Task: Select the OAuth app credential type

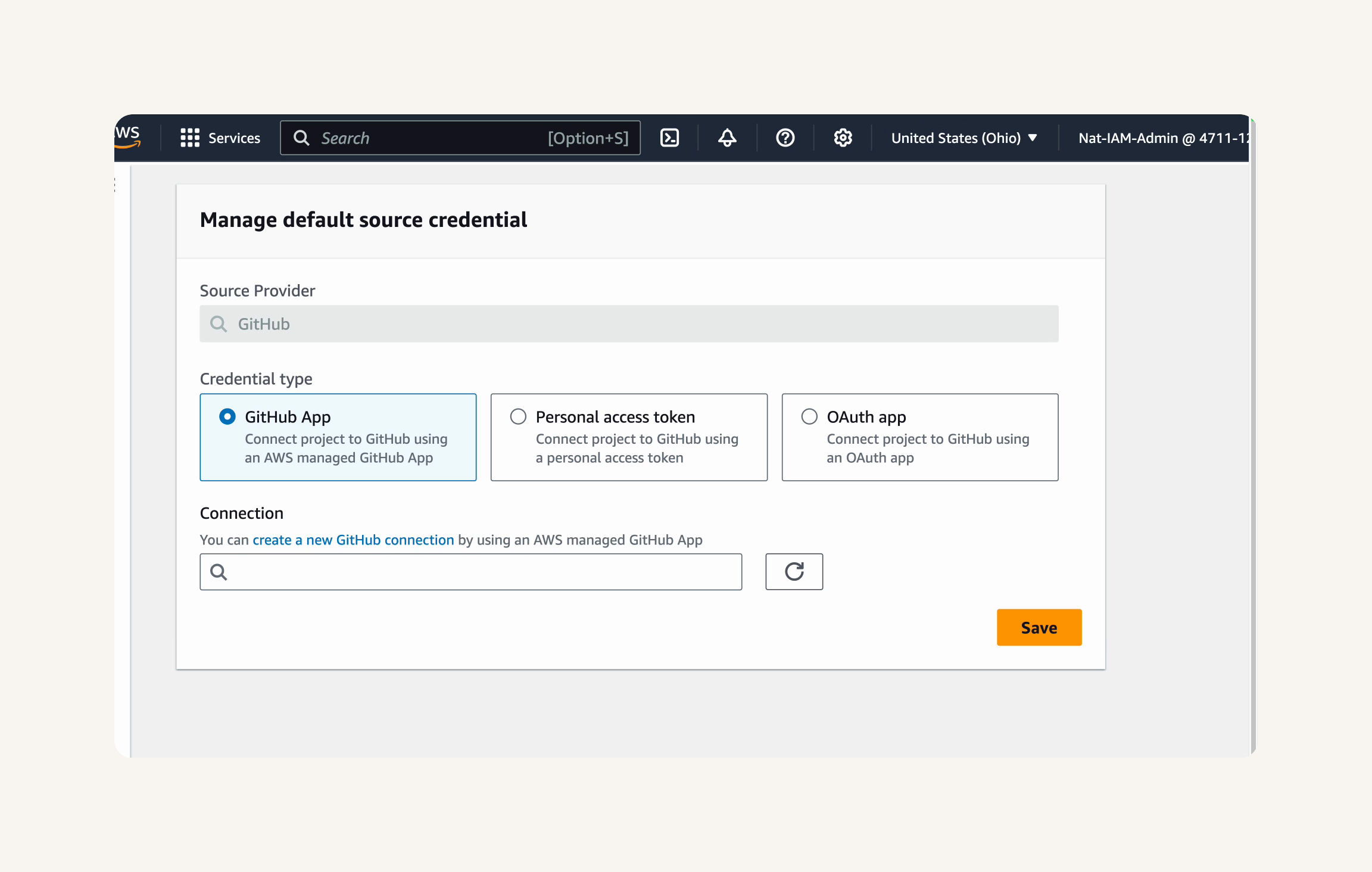Action: 920,437
